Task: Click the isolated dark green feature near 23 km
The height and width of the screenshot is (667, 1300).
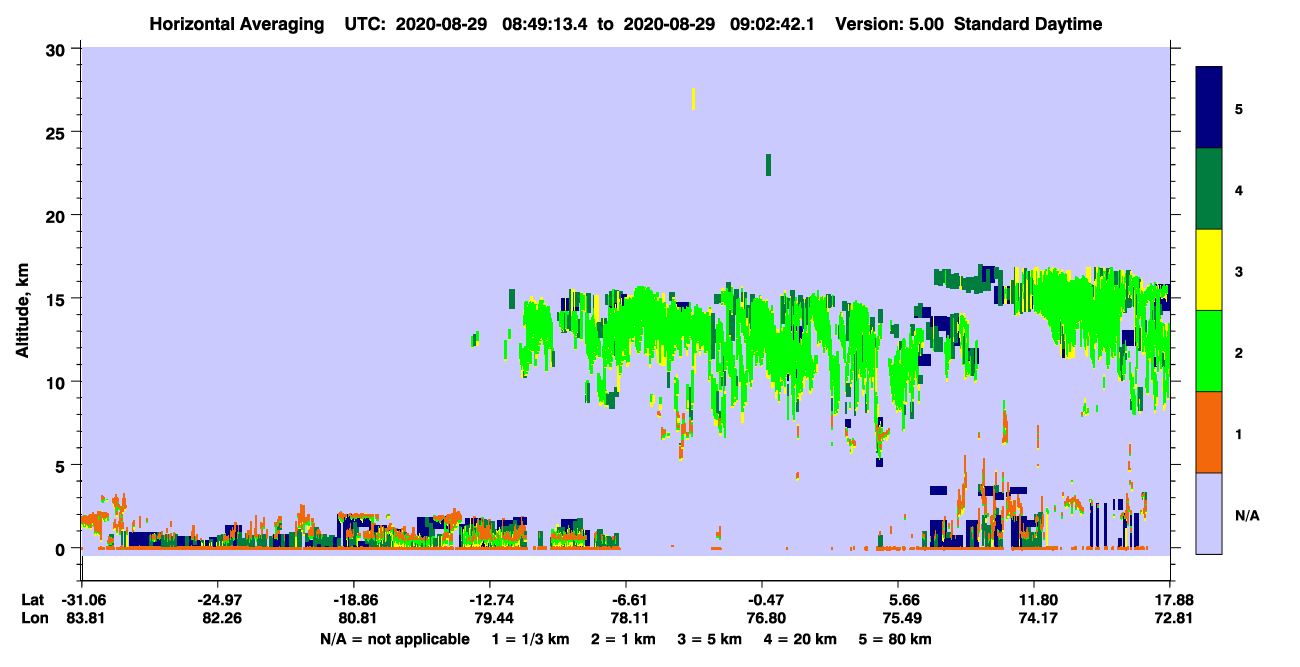Action: (768, 165)
